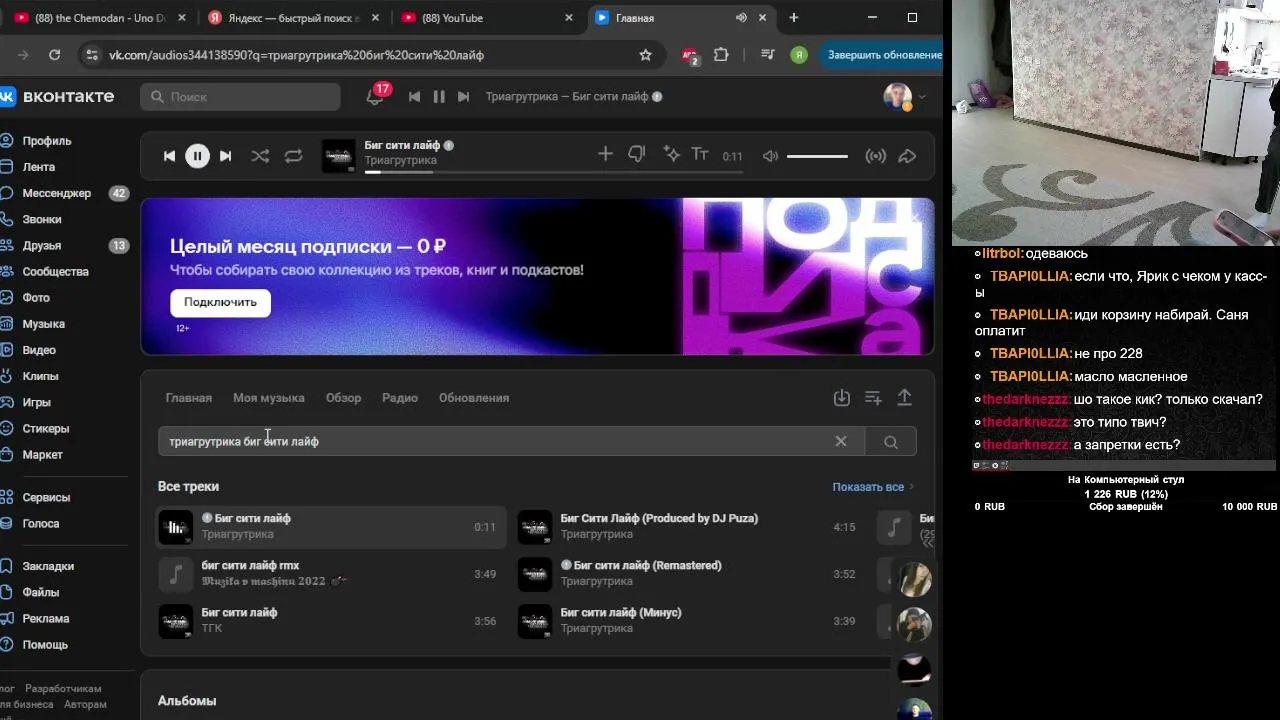This screenshot has width=1280, height=720.
Task: Open Музыка in the sidebar
Action: (44, 324)
